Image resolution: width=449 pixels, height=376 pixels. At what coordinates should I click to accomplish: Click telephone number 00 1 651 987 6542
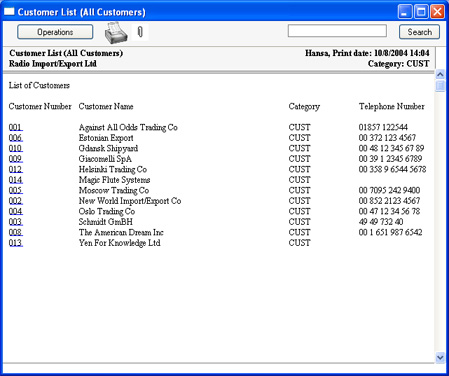coord(390,232)
